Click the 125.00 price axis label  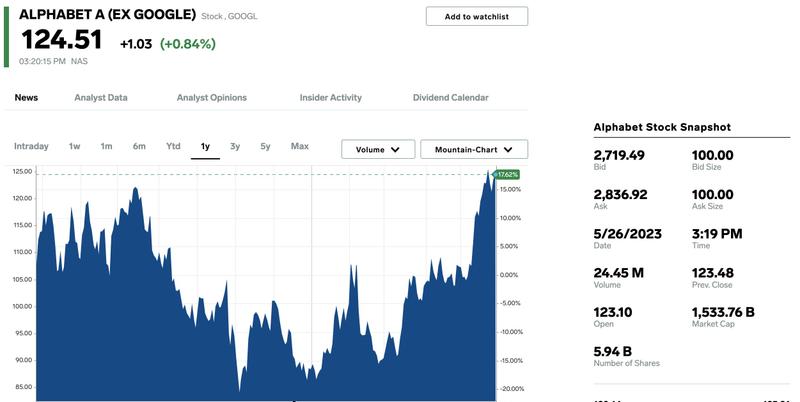point(22,172)
